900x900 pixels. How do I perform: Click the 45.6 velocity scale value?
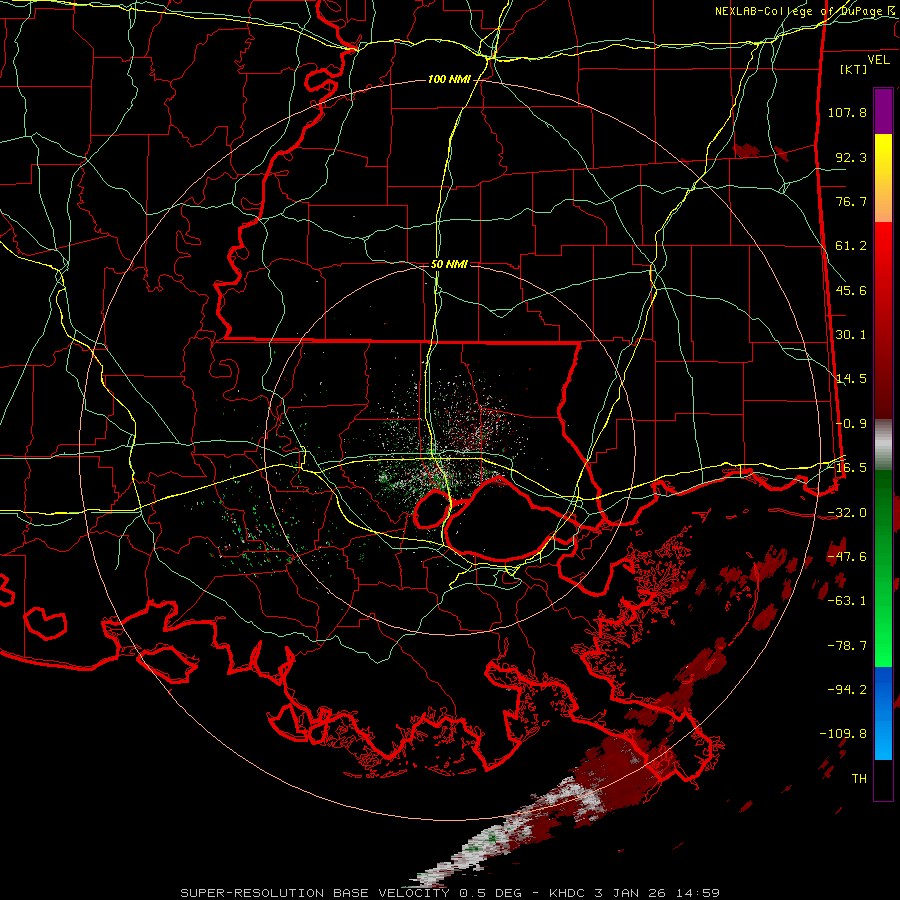click(x=851, y=290)
